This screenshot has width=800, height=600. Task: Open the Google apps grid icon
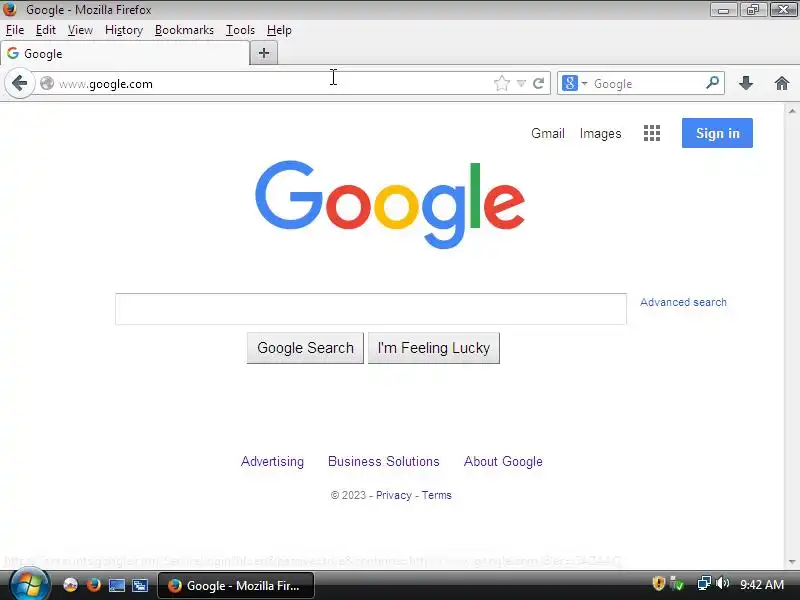652,133
